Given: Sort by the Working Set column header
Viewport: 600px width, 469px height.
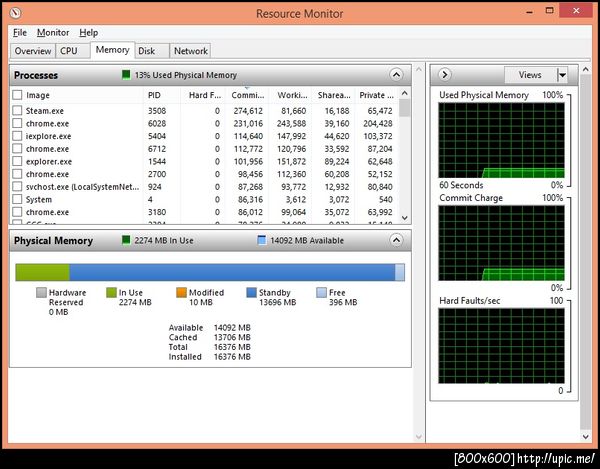Looking at the screenshot, I should pyautogui.click(x=292, y=95).
